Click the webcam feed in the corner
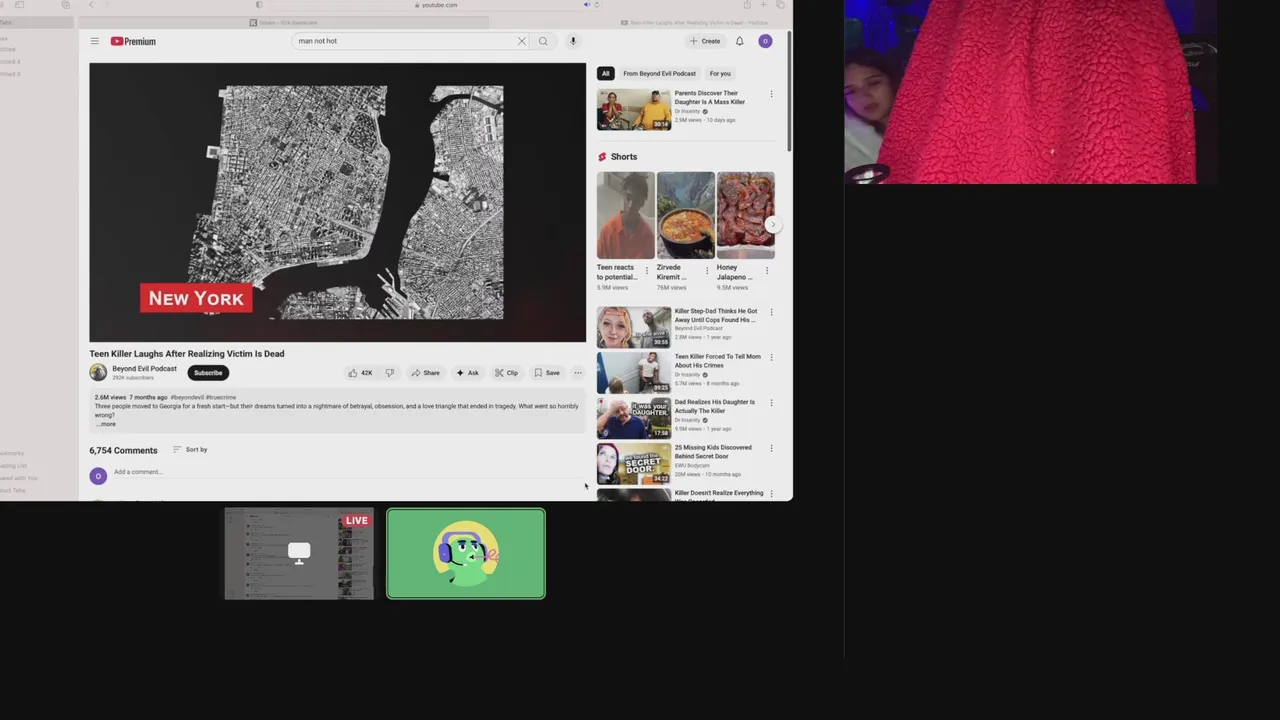This screenshot has width=1280, height=720. tap(1031, 92)
